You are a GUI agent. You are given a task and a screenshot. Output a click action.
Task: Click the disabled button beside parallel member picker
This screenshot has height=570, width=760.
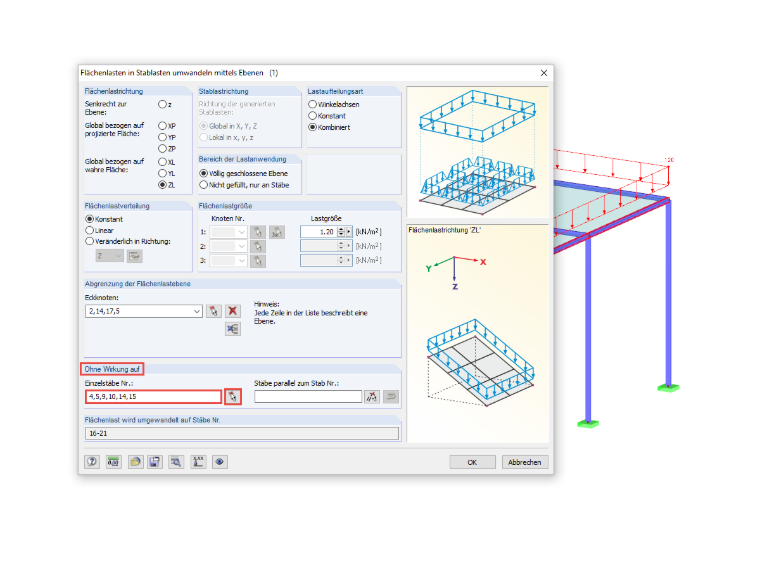391,397
